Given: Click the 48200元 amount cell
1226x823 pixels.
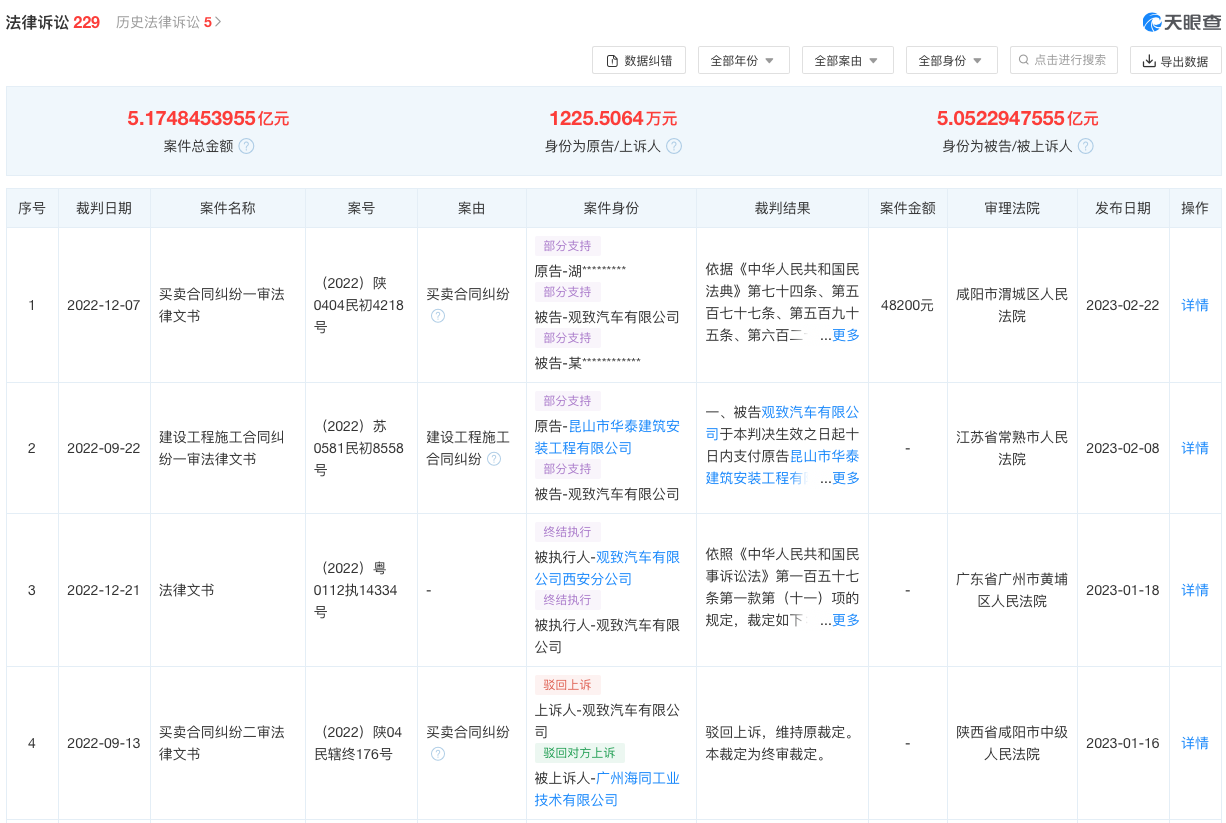Looking at the screenshot, I should pyautogui.click(x=907, y=305).
